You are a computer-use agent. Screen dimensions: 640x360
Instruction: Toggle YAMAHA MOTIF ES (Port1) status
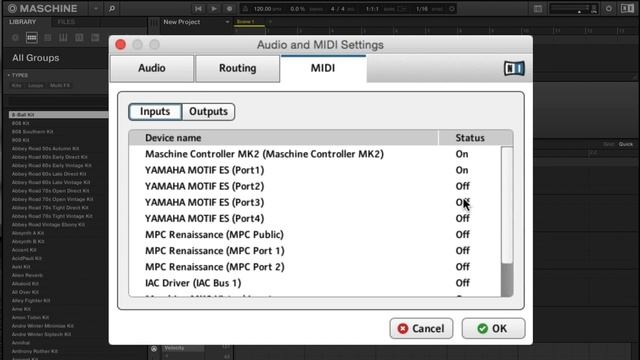tap(462, 170)
